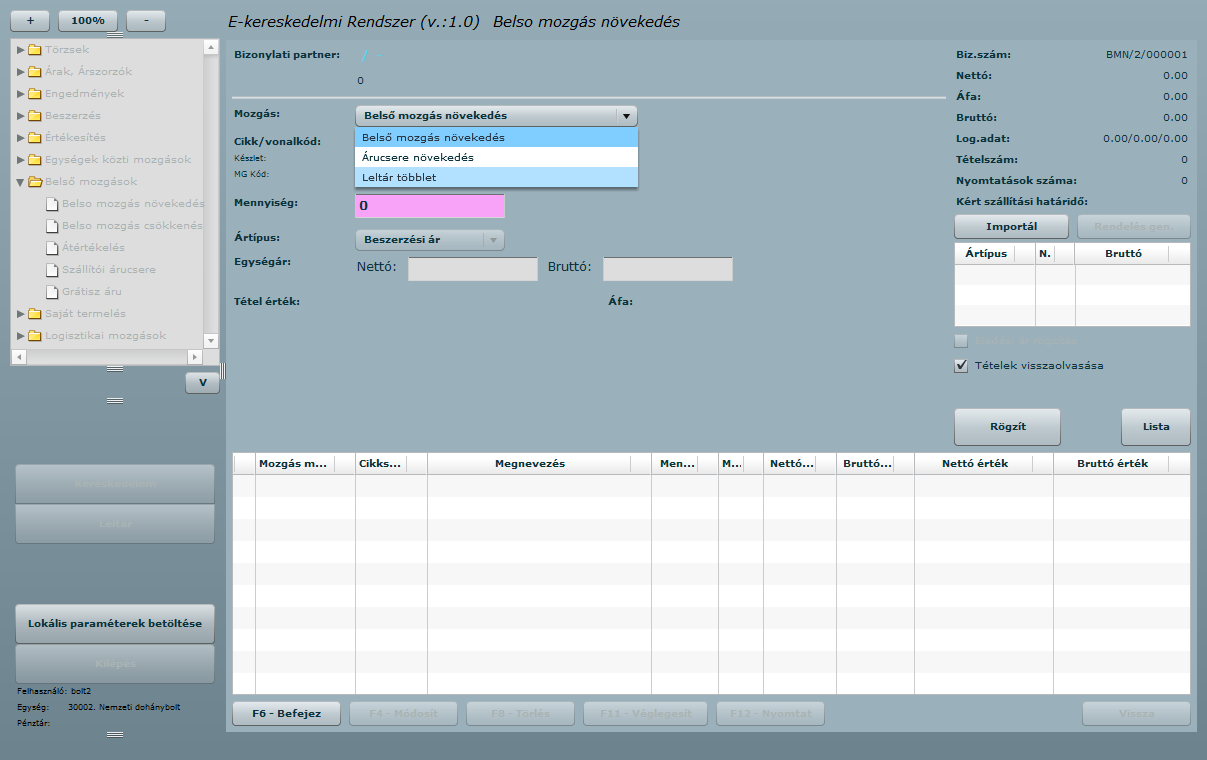The width and height of the screenshot is (1207, 760).
Task: Click the Nettó unit price field
Action: (473, 269)
